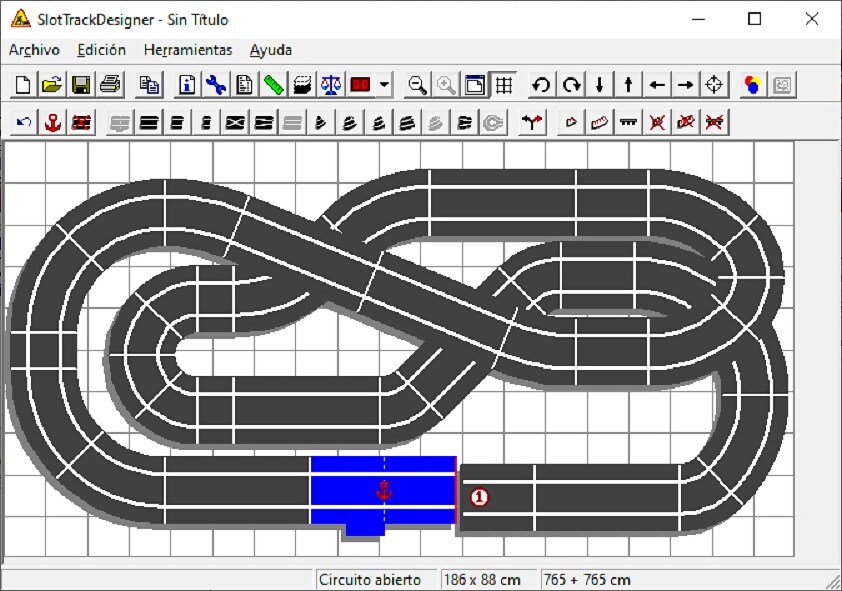The width and height of the screenshot is (842, 591).
Task: Undo last piece with blue curved arrow
Action: (x=24, y=123)
